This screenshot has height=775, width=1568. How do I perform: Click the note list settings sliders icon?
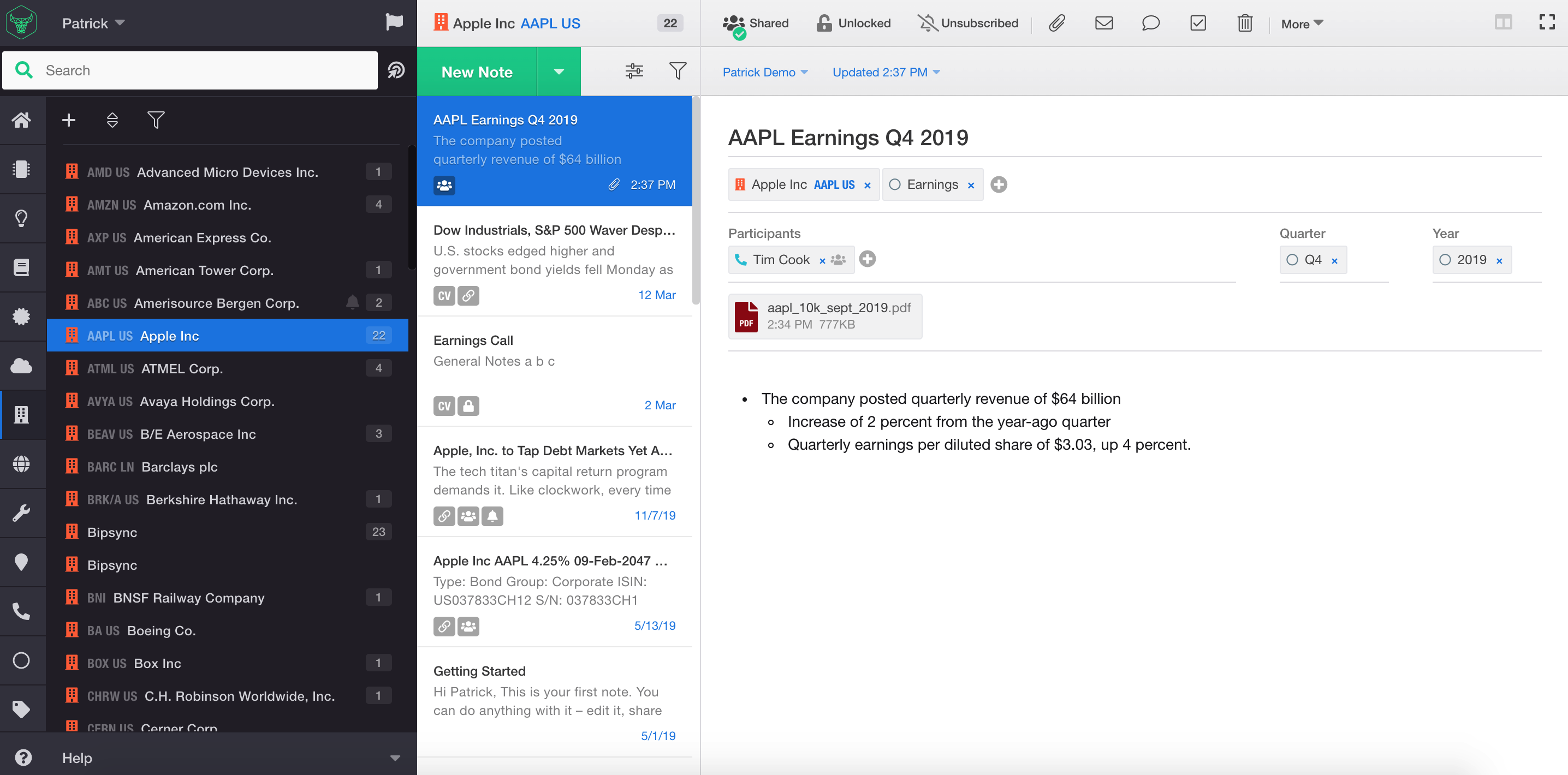[634, 71]
